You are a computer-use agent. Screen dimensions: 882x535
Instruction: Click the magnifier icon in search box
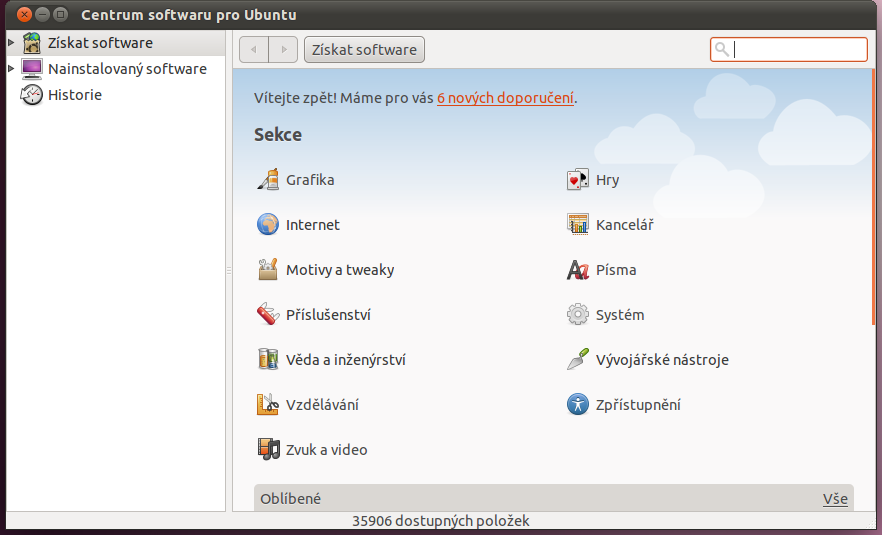point(722,50)
